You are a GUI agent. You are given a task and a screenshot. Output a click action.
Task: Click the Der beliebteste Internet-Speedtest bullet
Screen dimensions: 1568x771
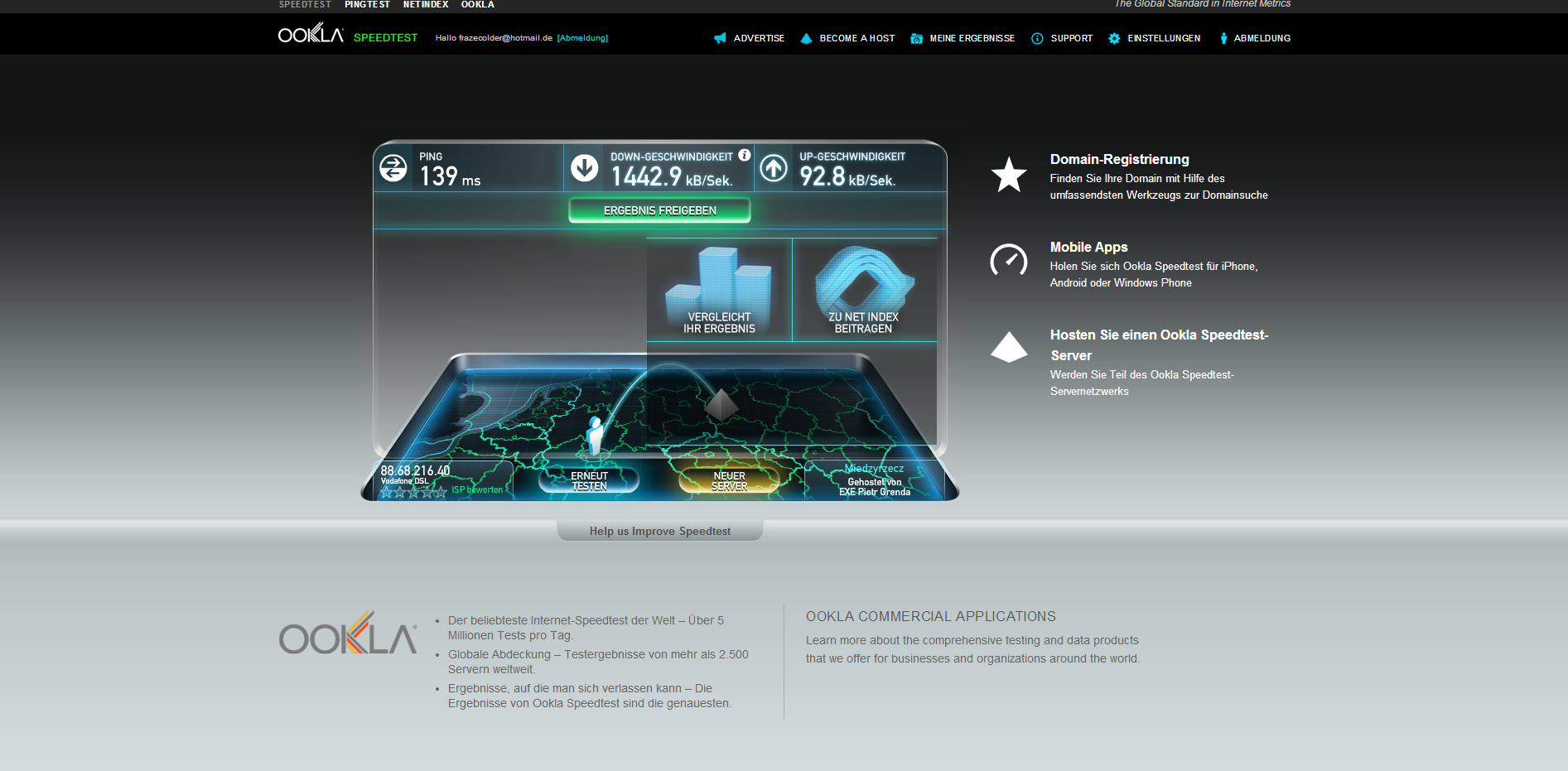click(x=586, y=628)
